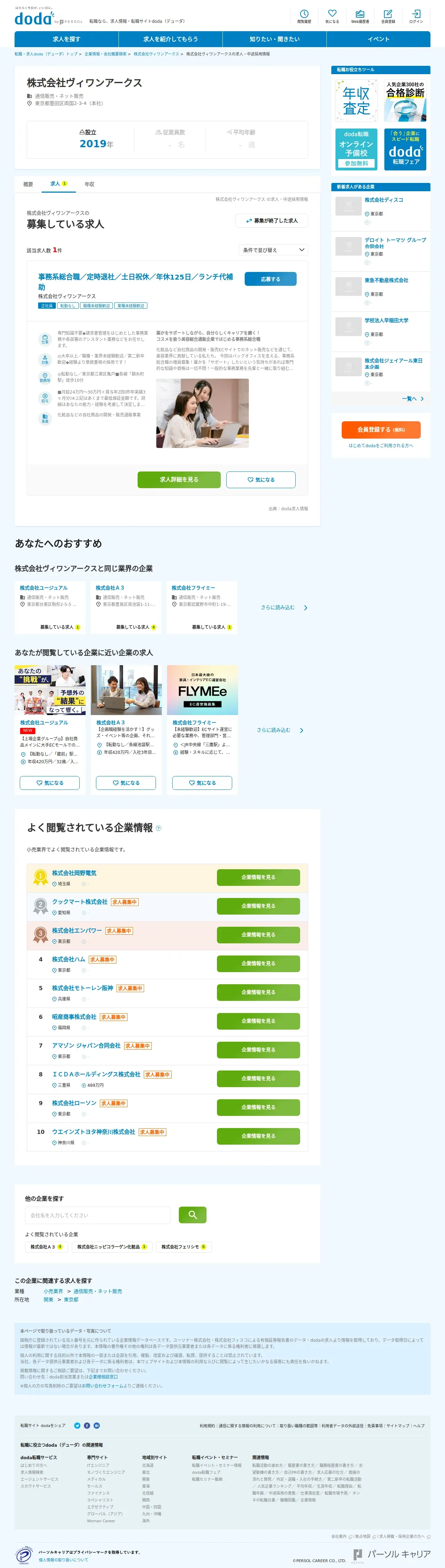Open 株式会社ディスコ in sidebar

(x=384, y=200)
